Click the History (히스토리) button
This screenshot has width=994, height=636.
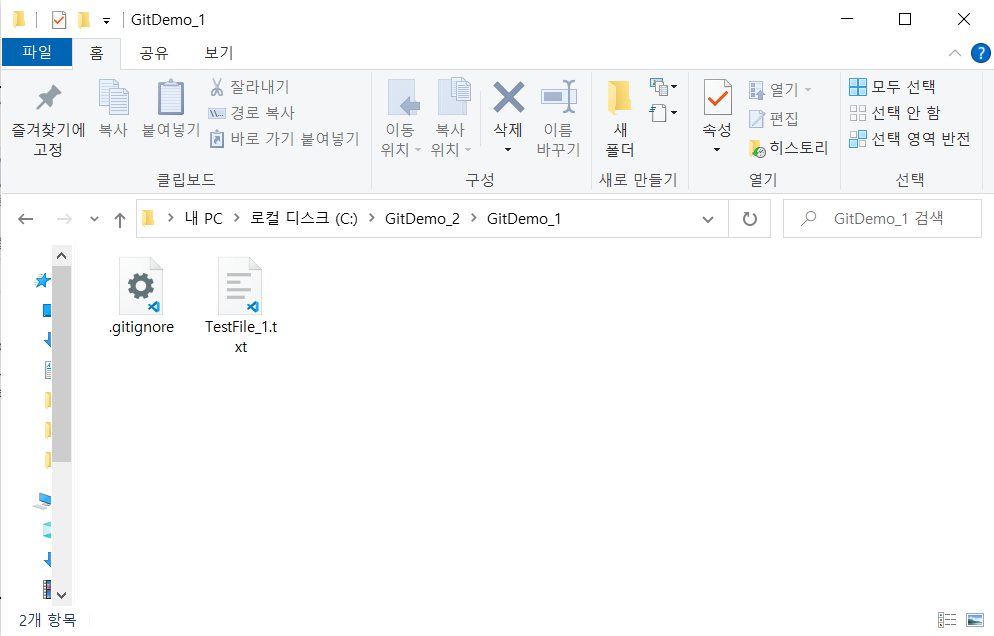(788, 148)
